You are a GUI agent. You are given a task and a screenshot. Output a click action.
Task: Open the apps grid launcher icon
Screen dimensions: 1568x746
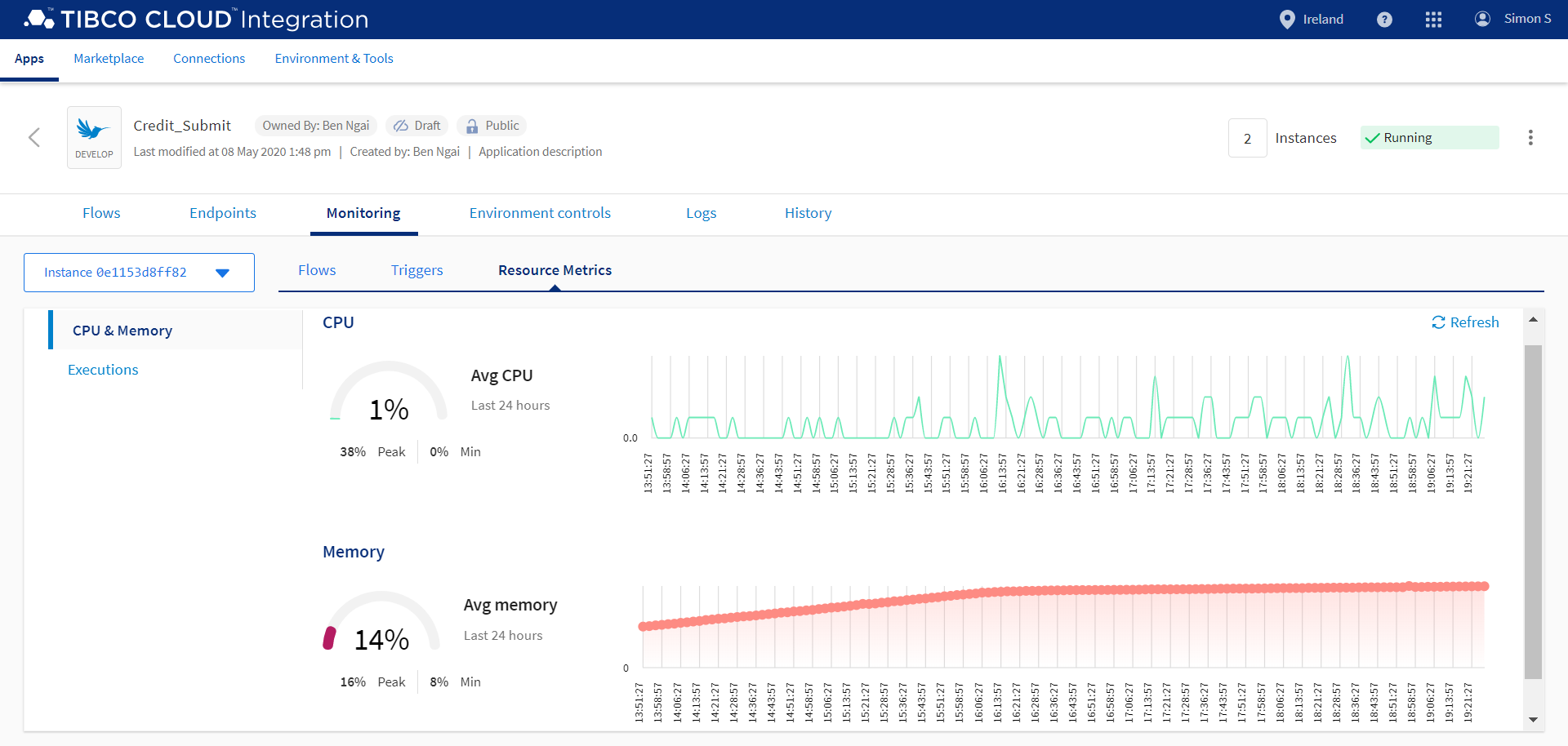click(1433, 20)
